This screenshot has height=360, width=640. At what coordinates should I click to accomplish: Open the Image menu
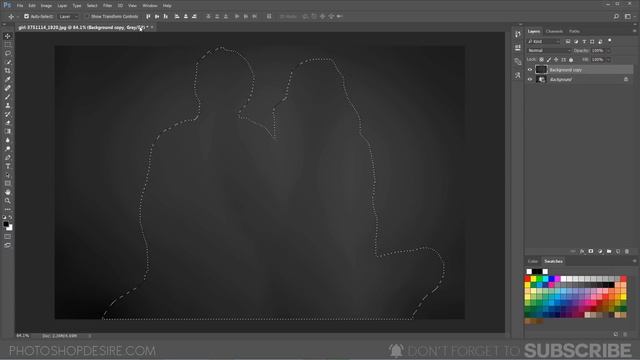coord(46,6)
